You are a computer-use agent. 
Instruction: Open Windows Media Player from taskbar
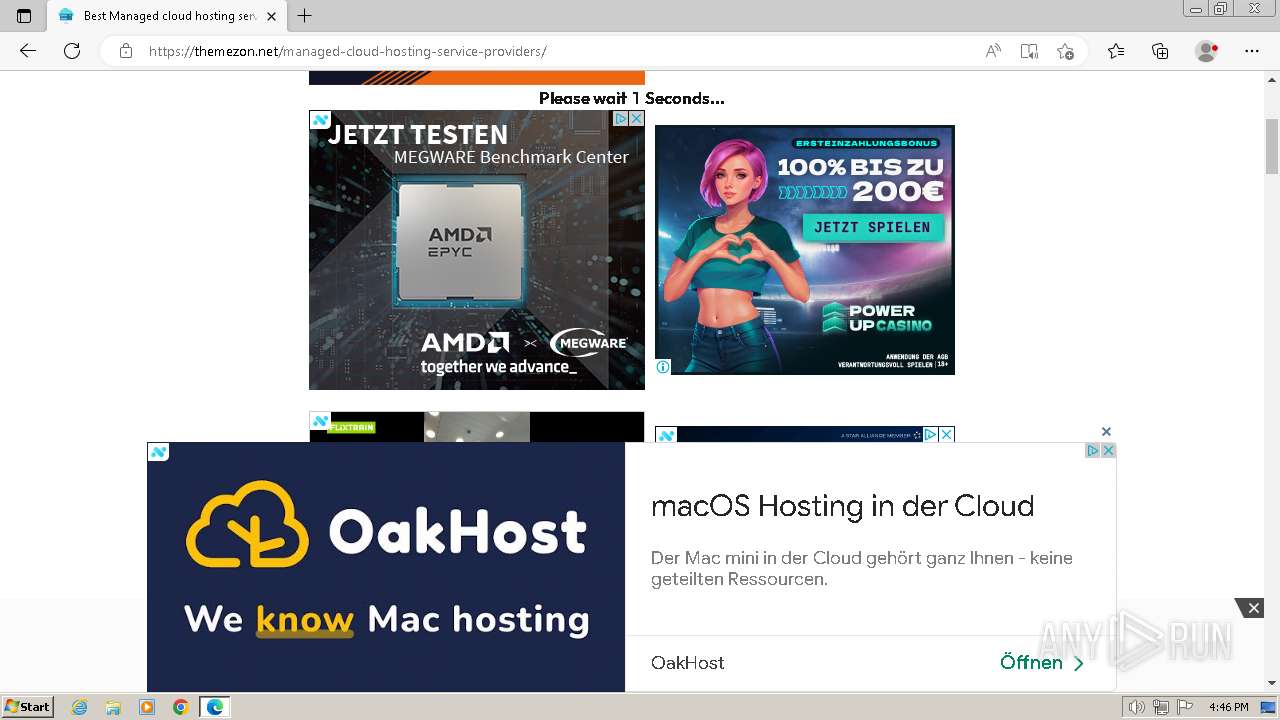click(147, 707)
